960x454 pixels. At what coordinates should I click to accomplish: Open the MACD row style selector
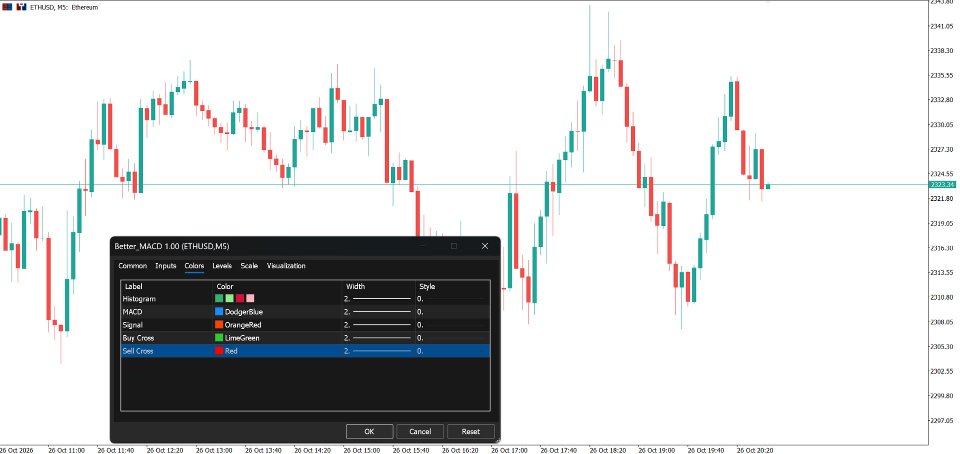452,312
